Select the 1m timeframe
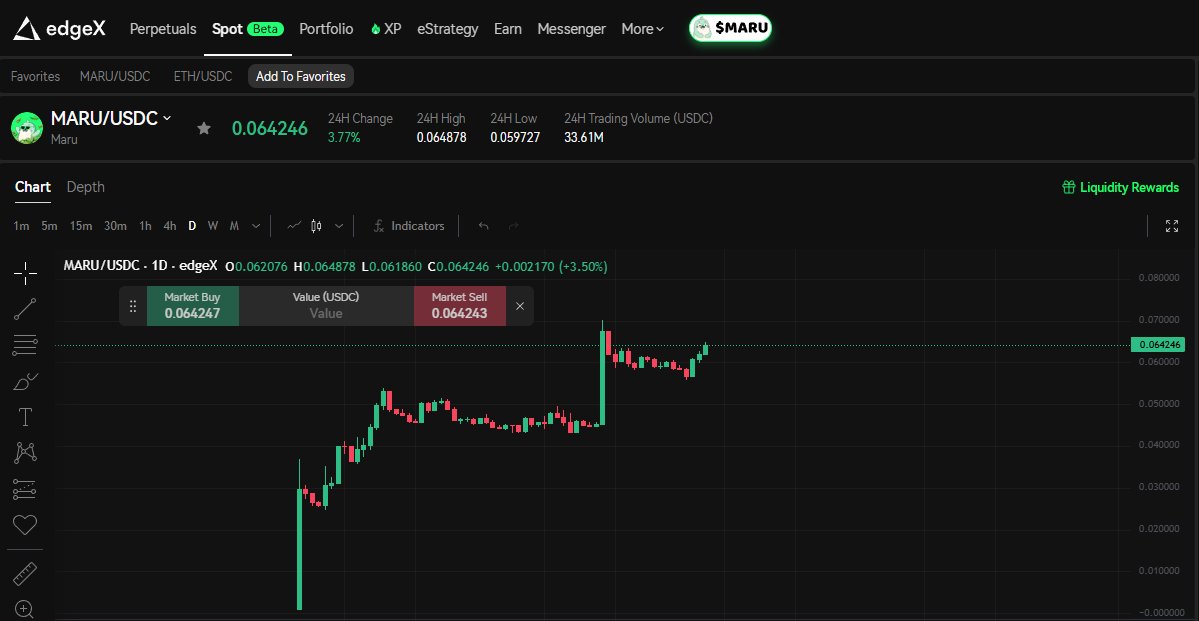Viewport: 1199px width, 621px height. click(x=21, y=226)
